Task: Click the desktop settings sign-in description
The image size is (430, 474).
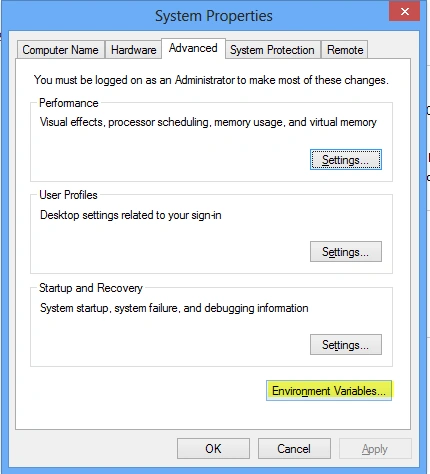Action: [x=131, y=215]
